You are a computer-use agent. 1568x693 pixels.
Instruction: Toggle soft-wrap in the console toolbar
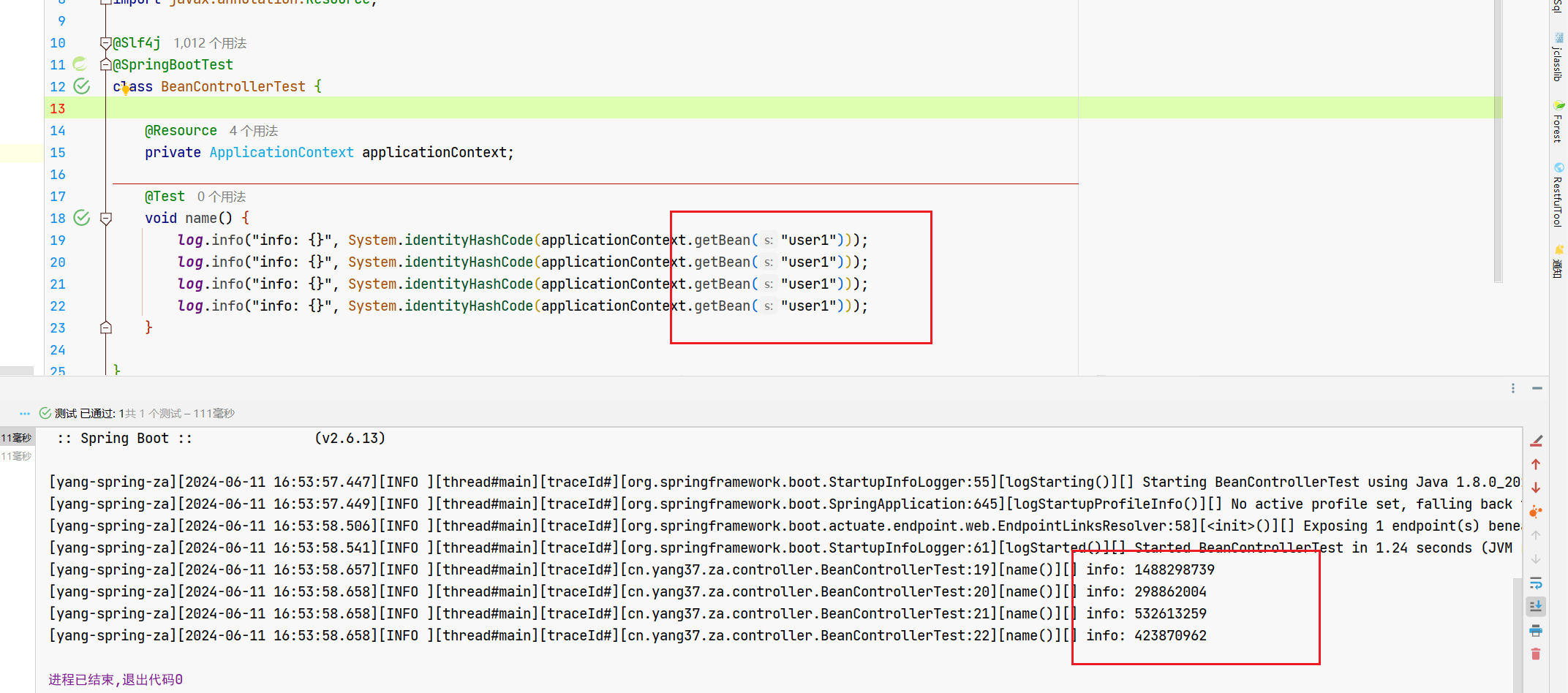tap(1536, 583)
